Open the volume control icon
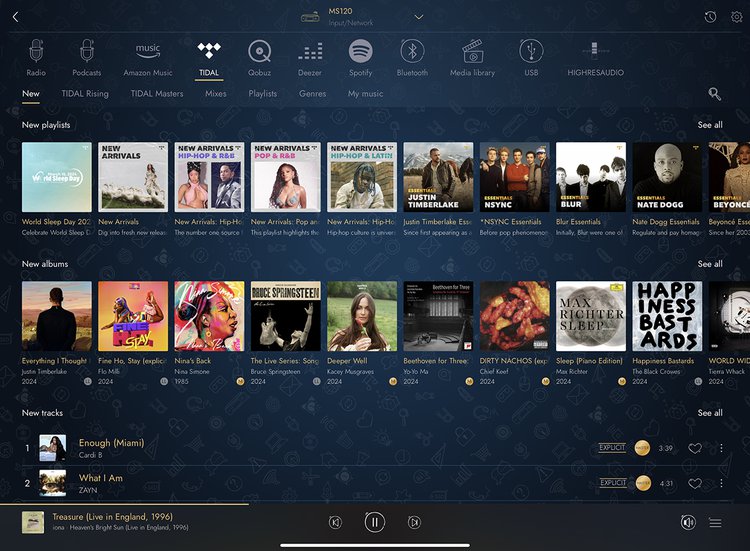This screenshot has width=750, height=551. pyautogui.click(x=688, y=522)
